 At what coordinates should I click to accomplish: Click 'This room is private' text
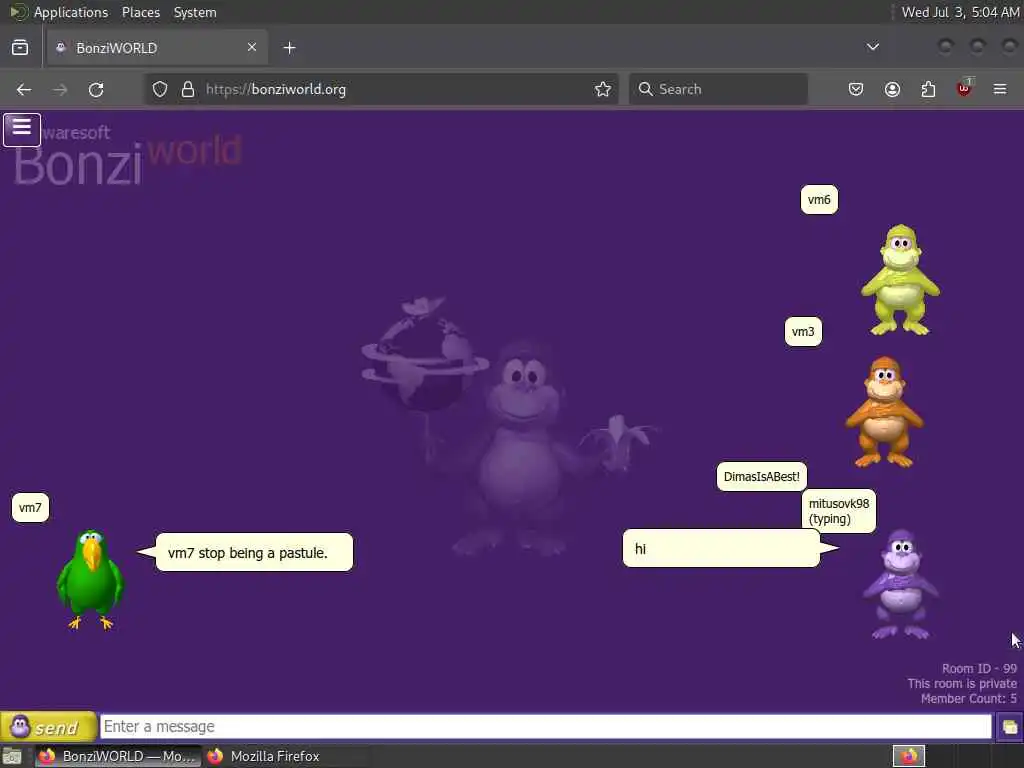(x=962, y=684)
